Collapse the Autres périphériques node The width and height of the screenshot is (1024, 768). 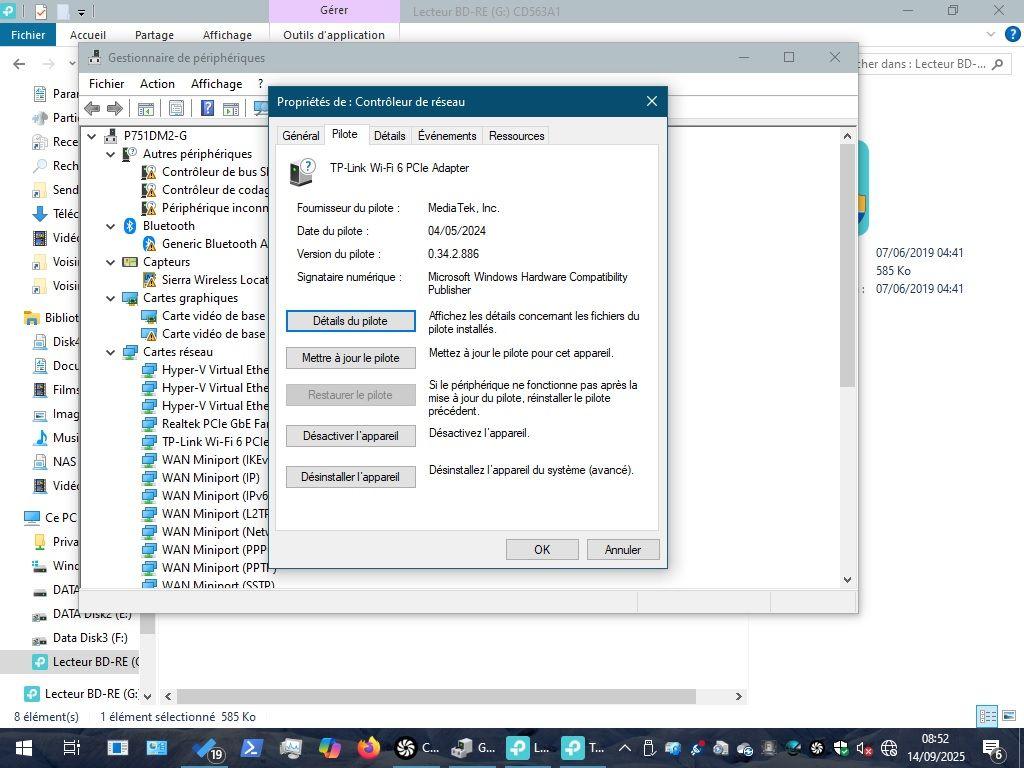112,154
